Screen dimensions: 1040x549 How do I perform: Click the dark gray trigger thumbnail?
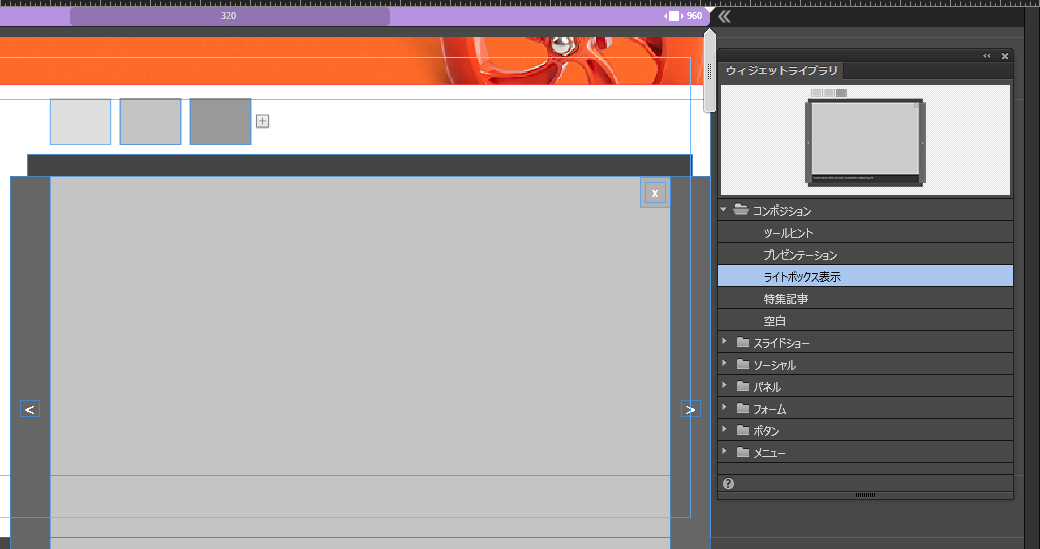220,121
